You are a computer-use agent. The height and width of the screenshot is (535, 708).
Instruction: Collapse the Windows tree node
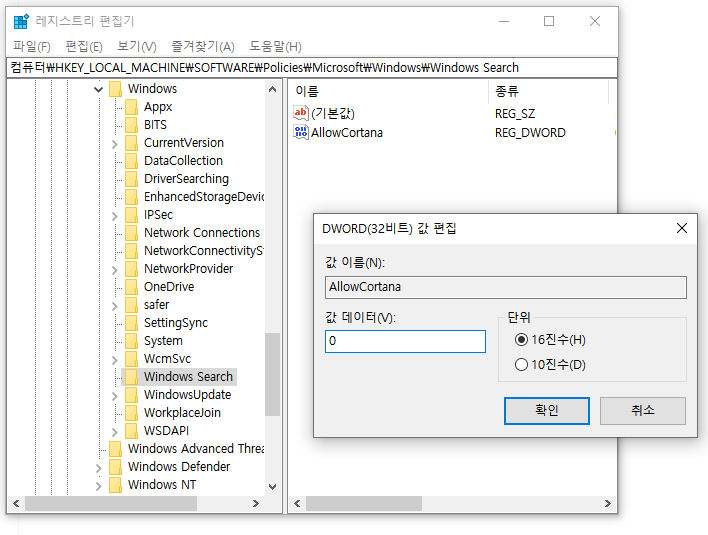click(98, 89)
